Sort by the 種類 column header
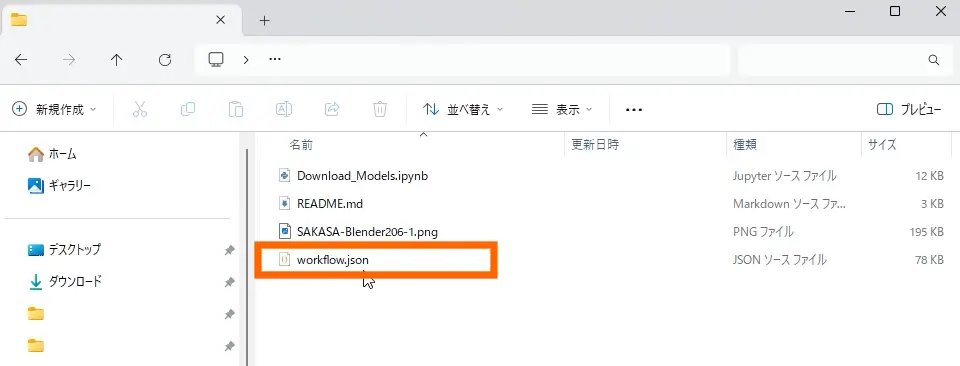The image size is (960, 366). click(x=745, y=145)
